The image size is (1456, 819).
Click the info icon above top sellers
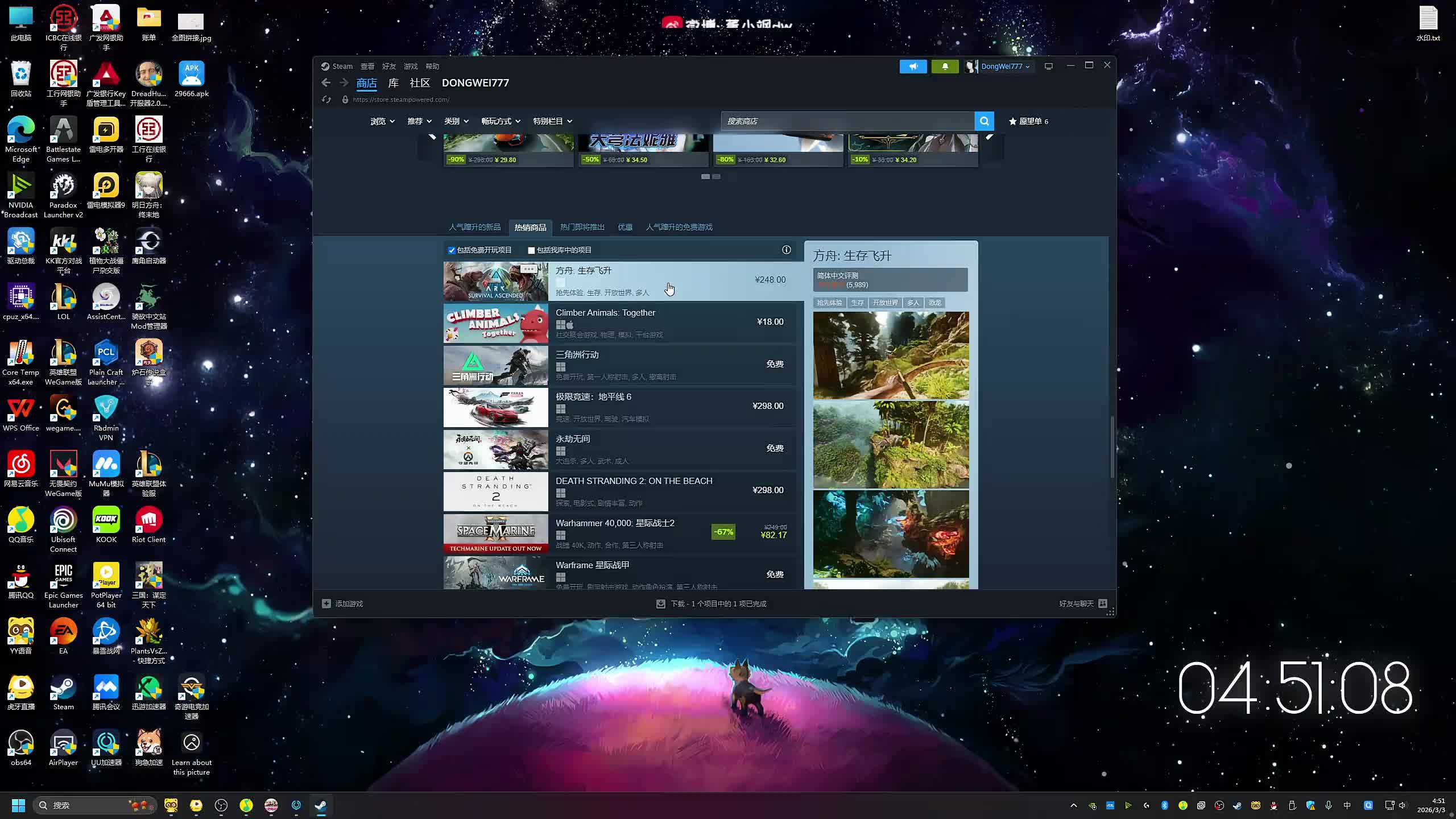[x=786, y=250]
